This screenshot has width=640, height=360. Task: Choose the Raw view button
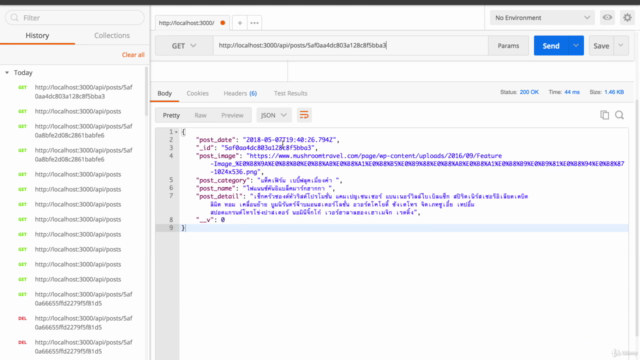200,115
